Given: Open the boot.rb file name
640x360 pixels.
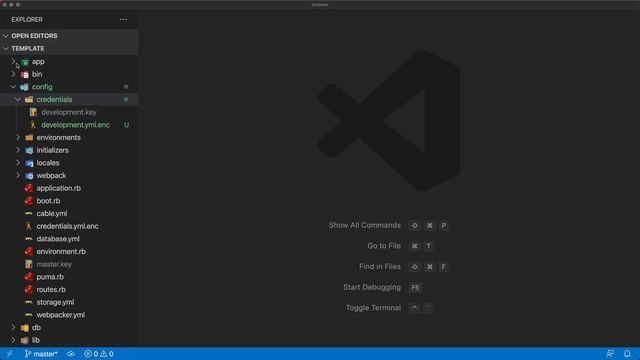Looking at the screenshot, I should 48,201.
